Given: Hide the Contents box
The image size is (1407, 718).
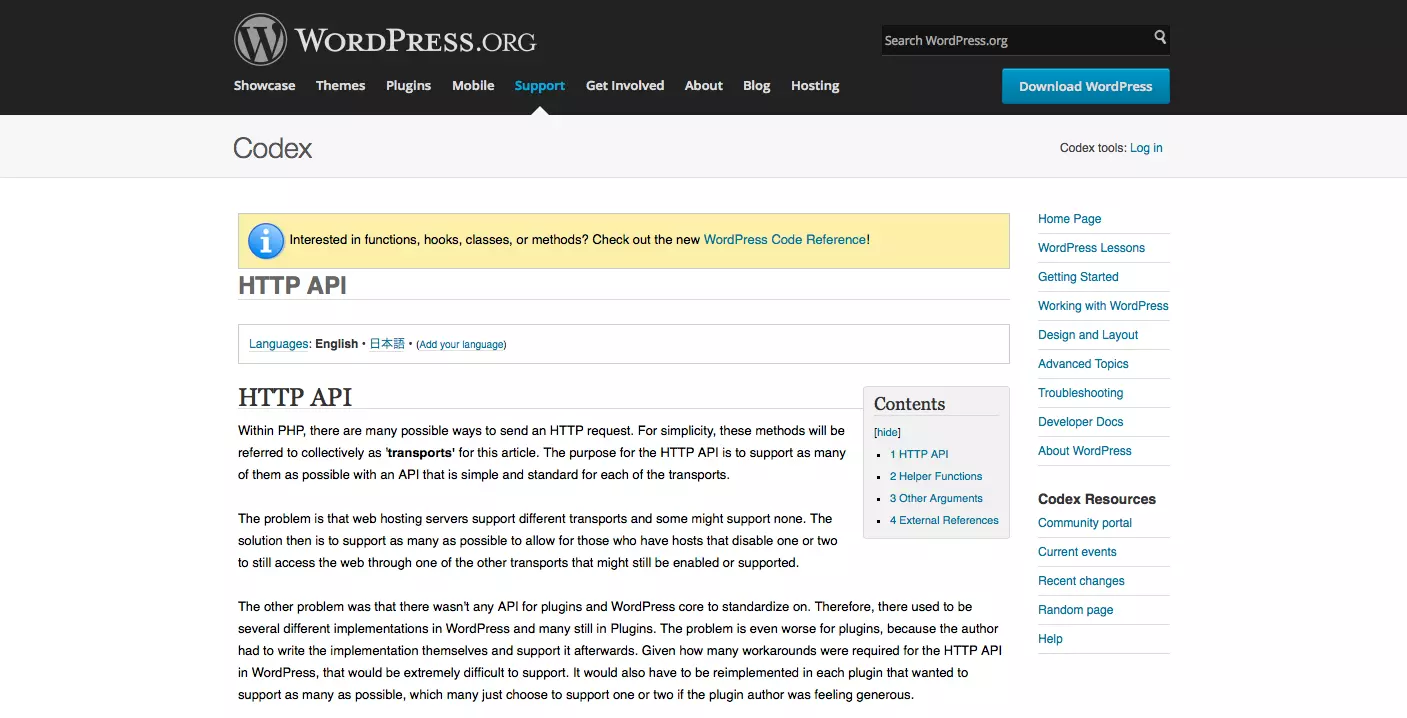Looking at the screenshot, I should pyautogui.click(x=887, y=432).
